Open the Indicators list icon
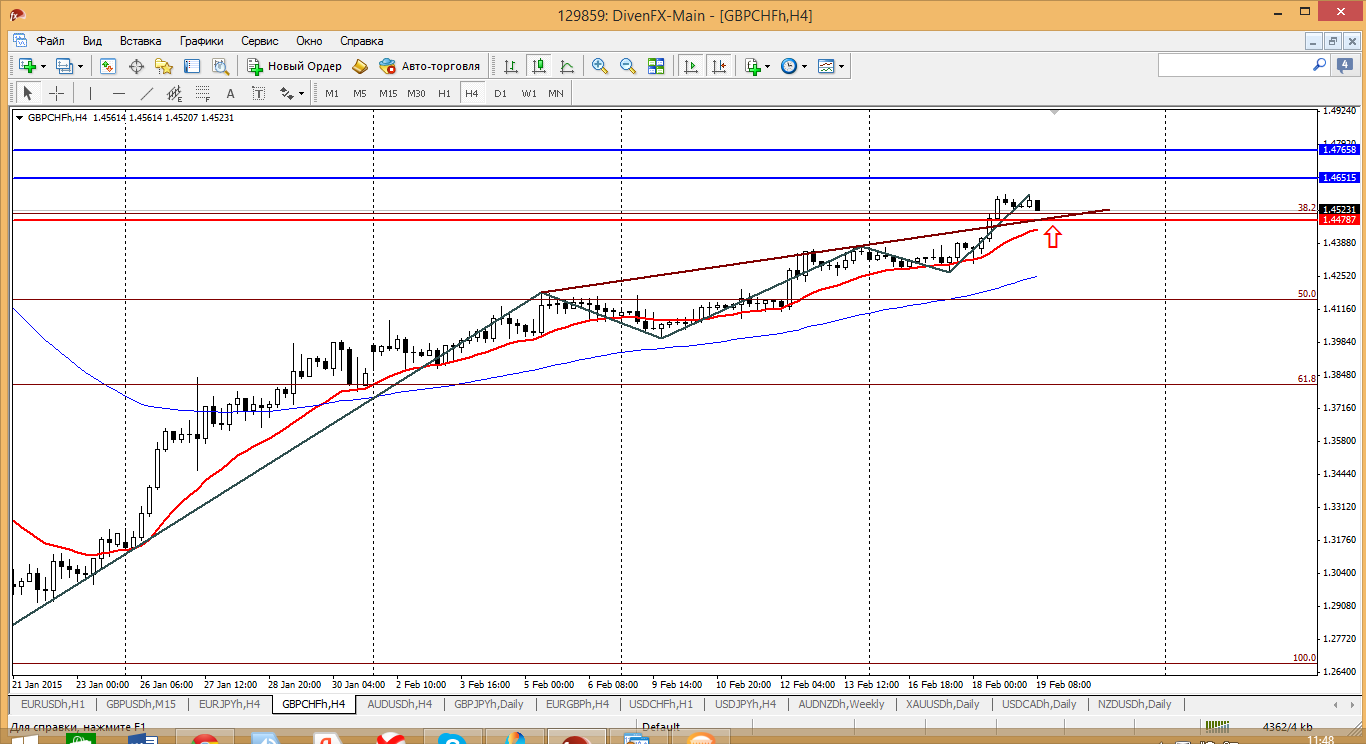 click(x=753, y=66)
